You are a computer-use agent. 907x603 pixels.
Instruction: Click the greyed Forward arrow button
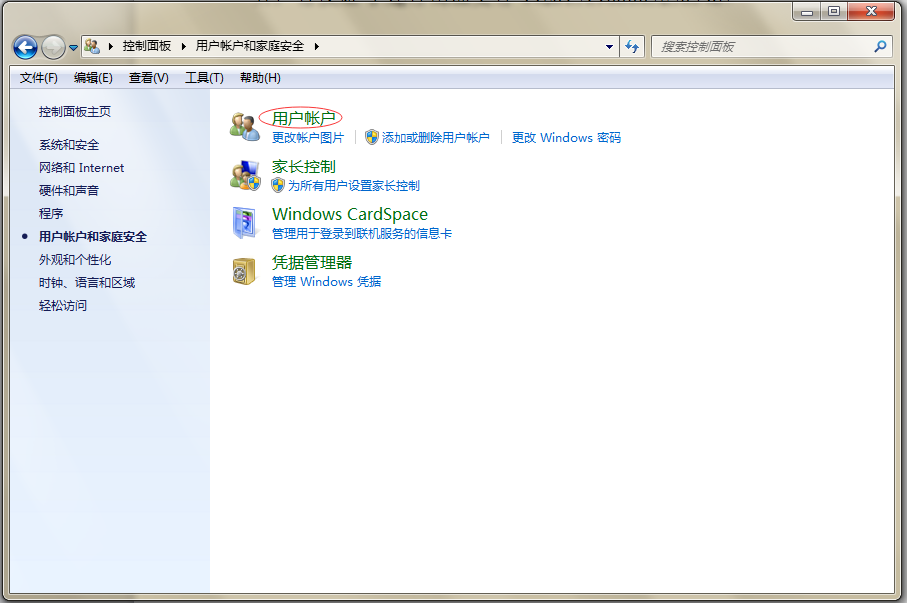(53, 47)
